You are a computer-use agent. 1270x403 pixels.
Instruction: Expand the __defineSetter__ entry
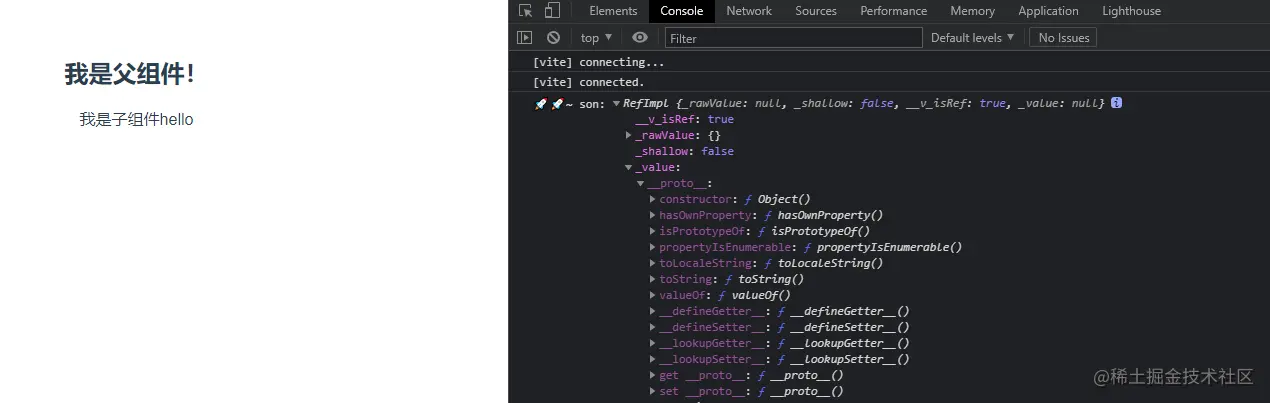[x=653, y=327]
